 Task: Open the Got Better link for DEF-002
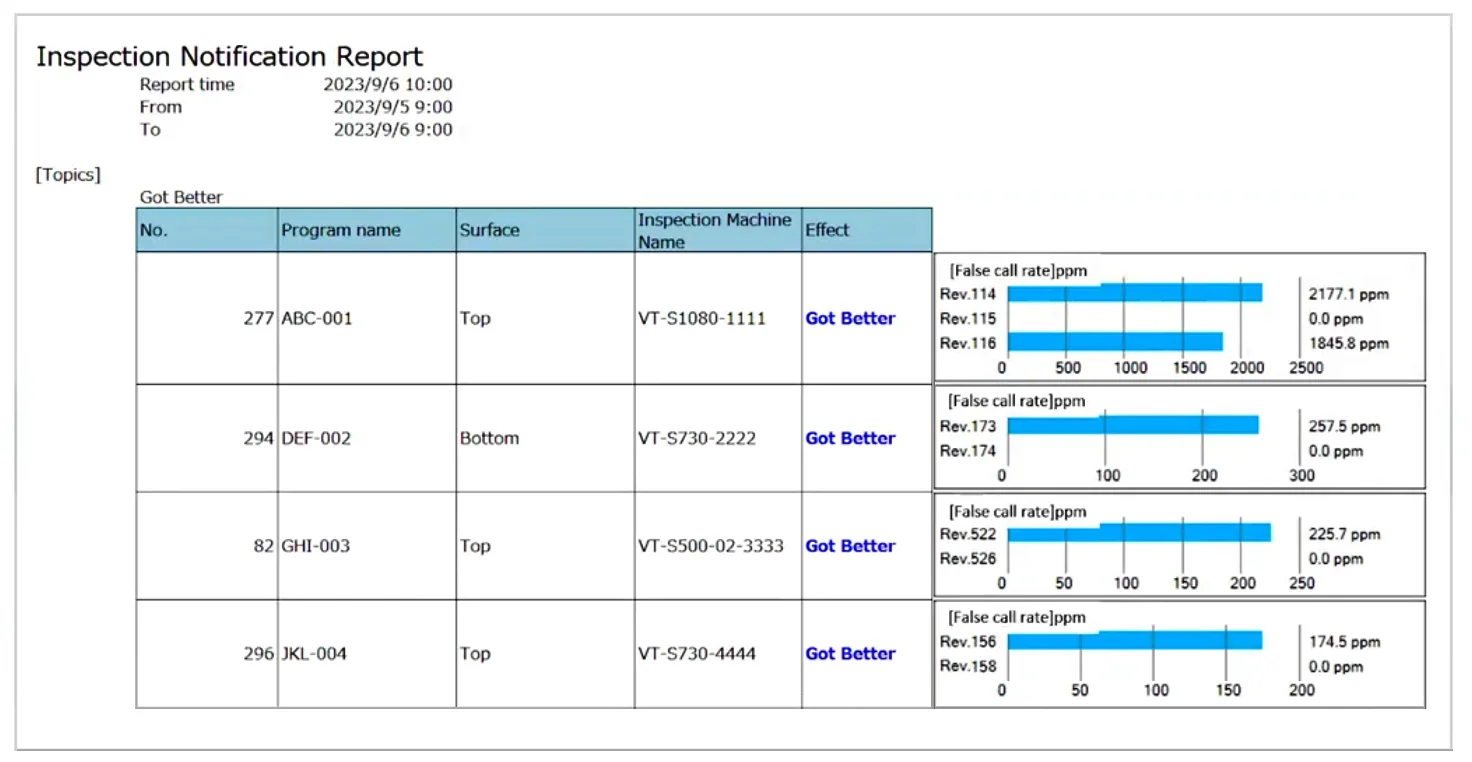(850, 438)
